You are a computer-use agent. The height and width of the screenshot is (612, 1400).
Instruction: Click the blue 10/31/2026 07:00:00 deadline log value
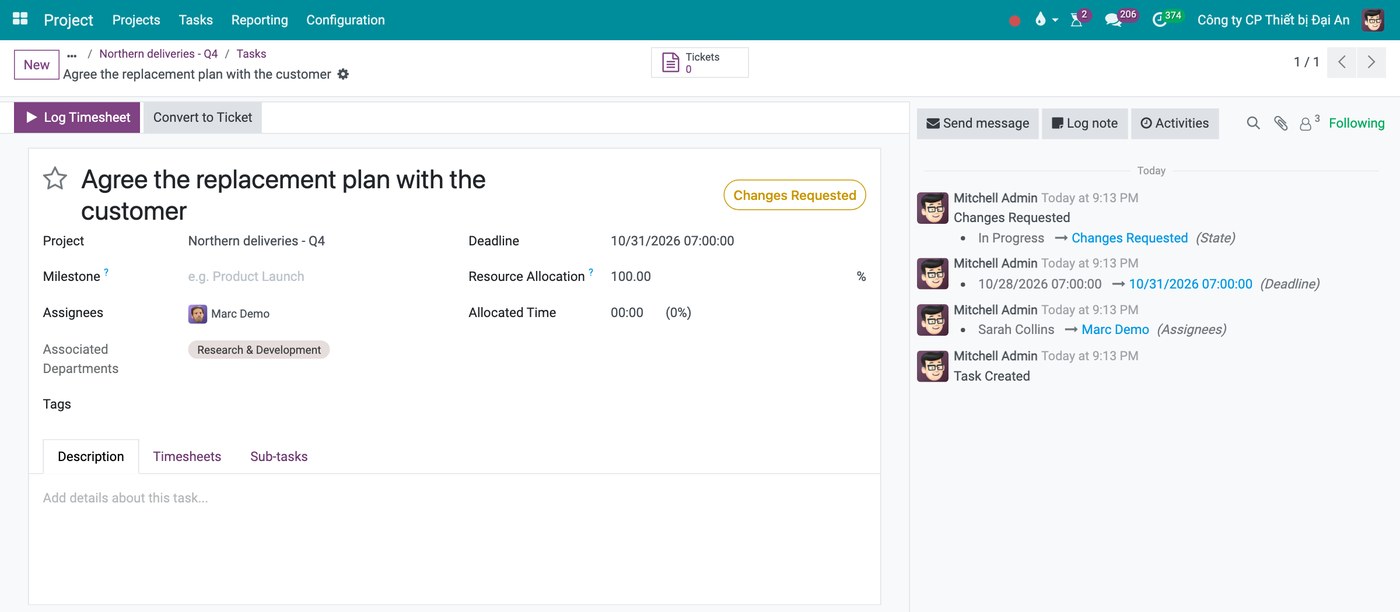tap(1190, 284)
